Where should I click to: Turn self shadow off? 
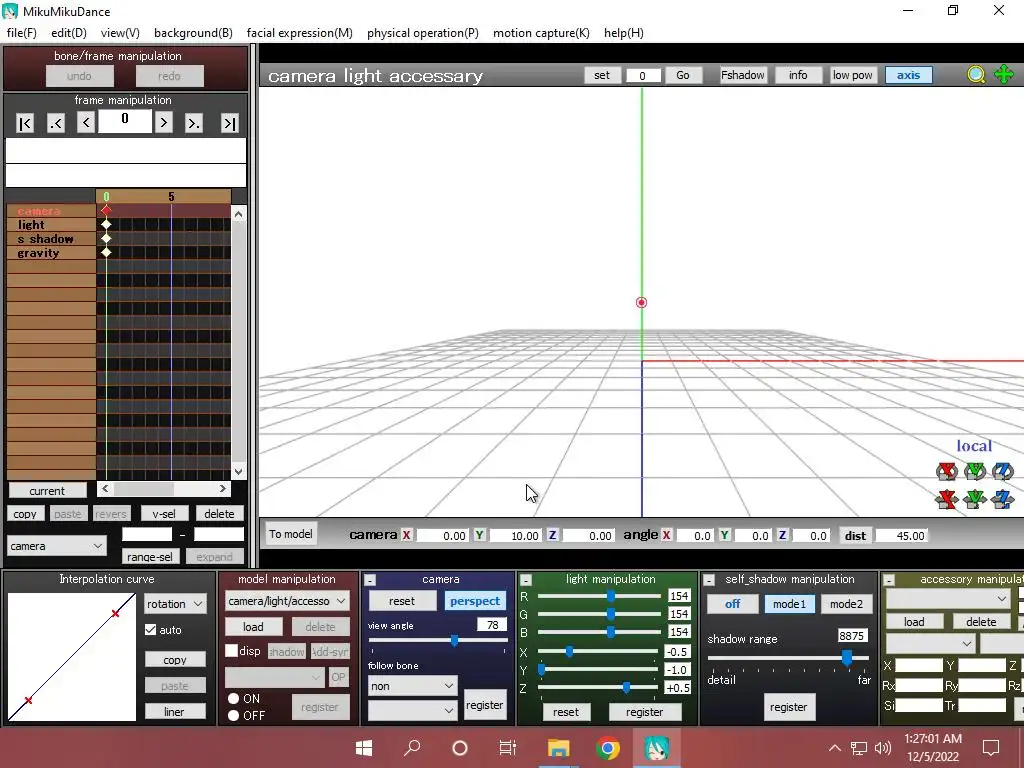click(x=733, y=604)
